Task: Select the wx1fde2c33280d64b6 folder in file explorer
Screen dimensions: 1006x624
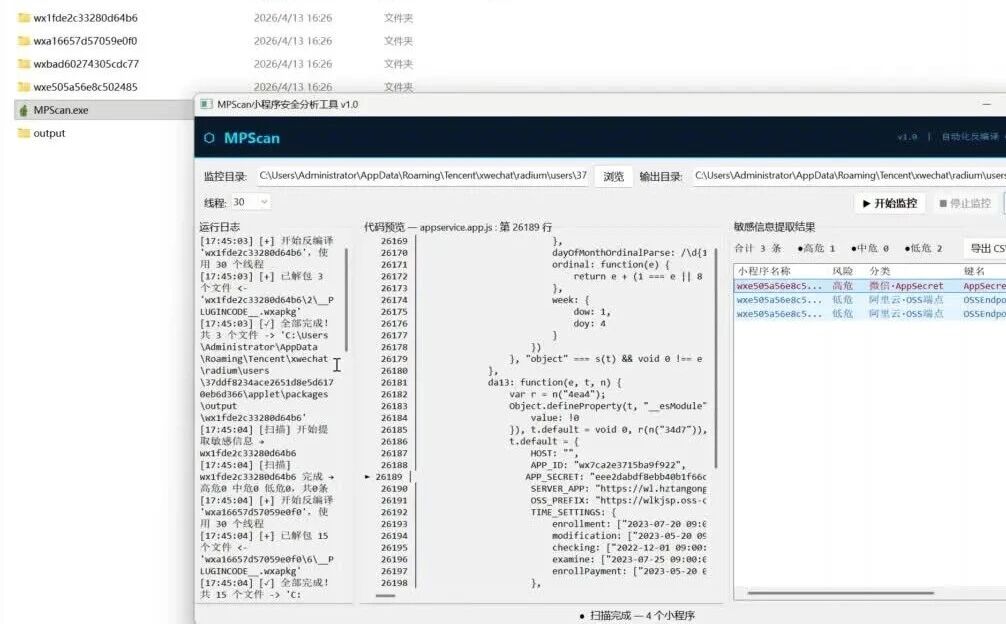Action: 85,18
